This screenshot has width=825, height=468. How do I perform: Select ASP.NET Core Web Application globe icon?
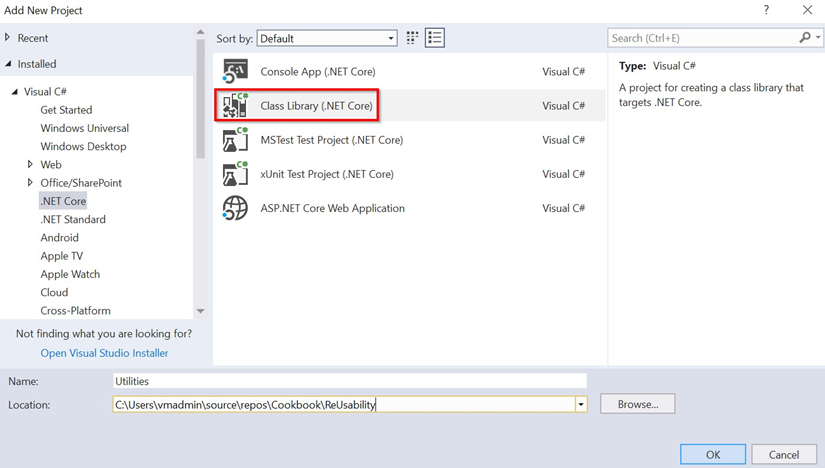click(x=234, y=208)
